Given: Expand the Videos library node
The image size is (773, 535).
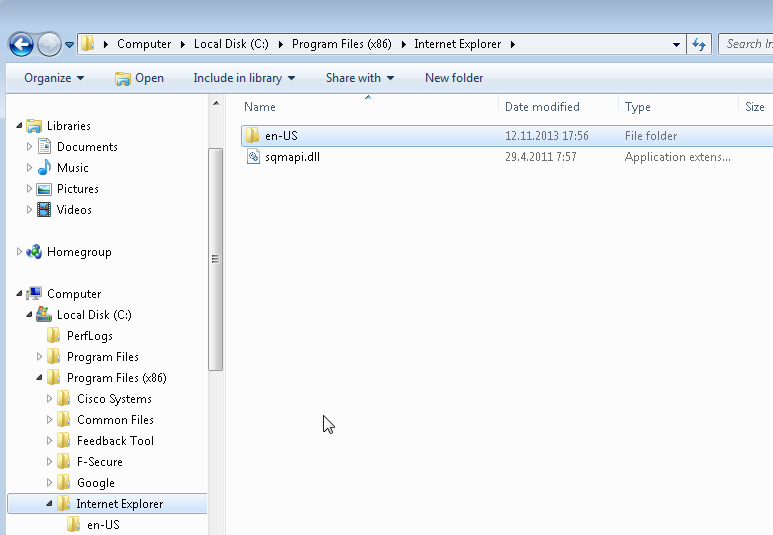Looking at the screenshot, I should [29, 210].
